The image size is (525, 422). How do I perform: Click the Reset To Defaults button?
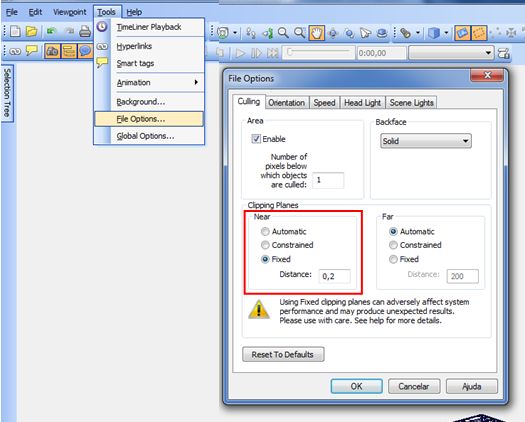283,354
